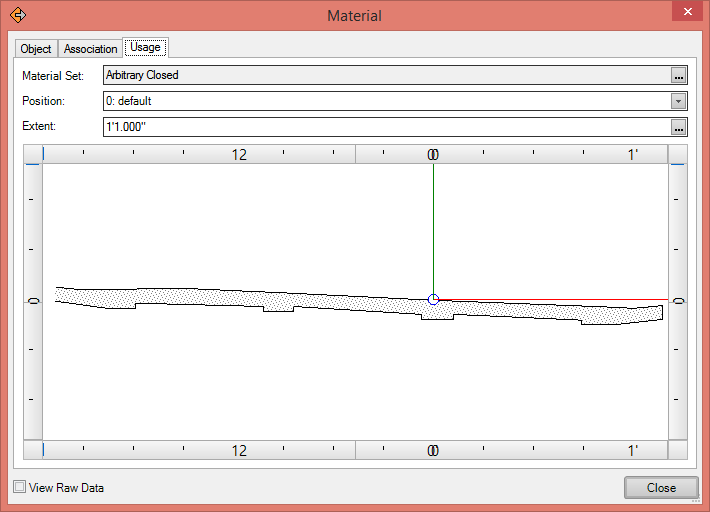The width and height of the screenshot is (710, 512).
Task: Click the '12' mark on top ruler
Action: pos(239,155)
